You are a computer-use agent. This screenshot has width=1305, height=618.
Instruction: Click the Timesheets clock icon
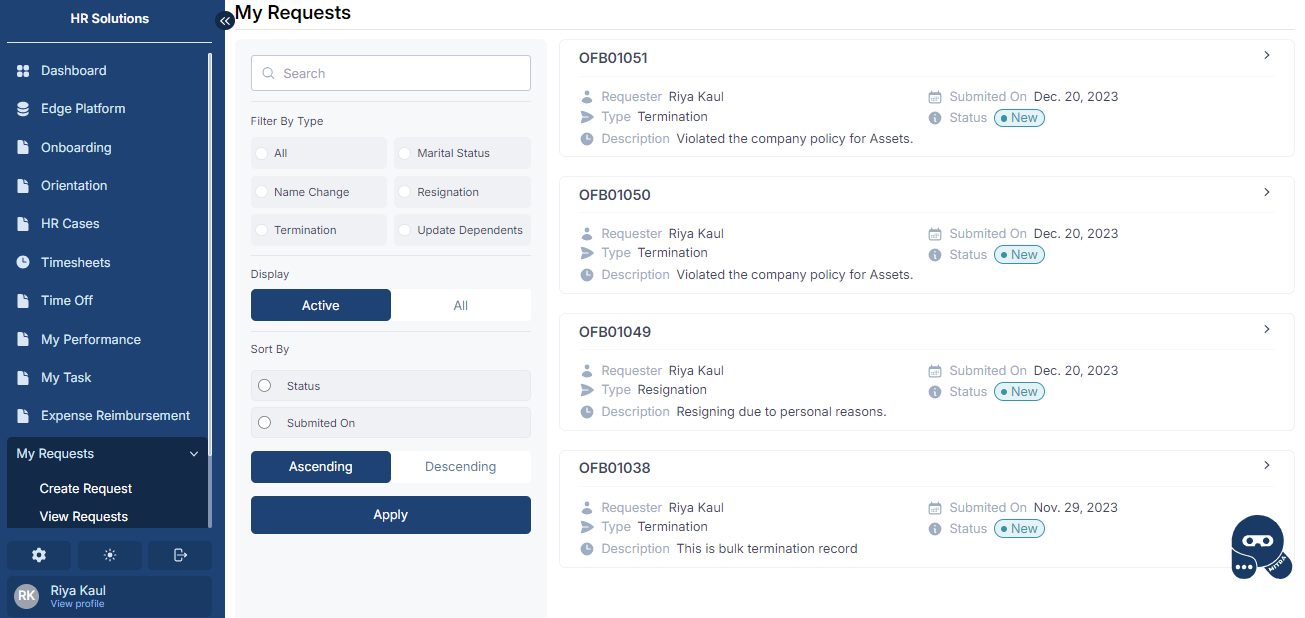(23, 263)
